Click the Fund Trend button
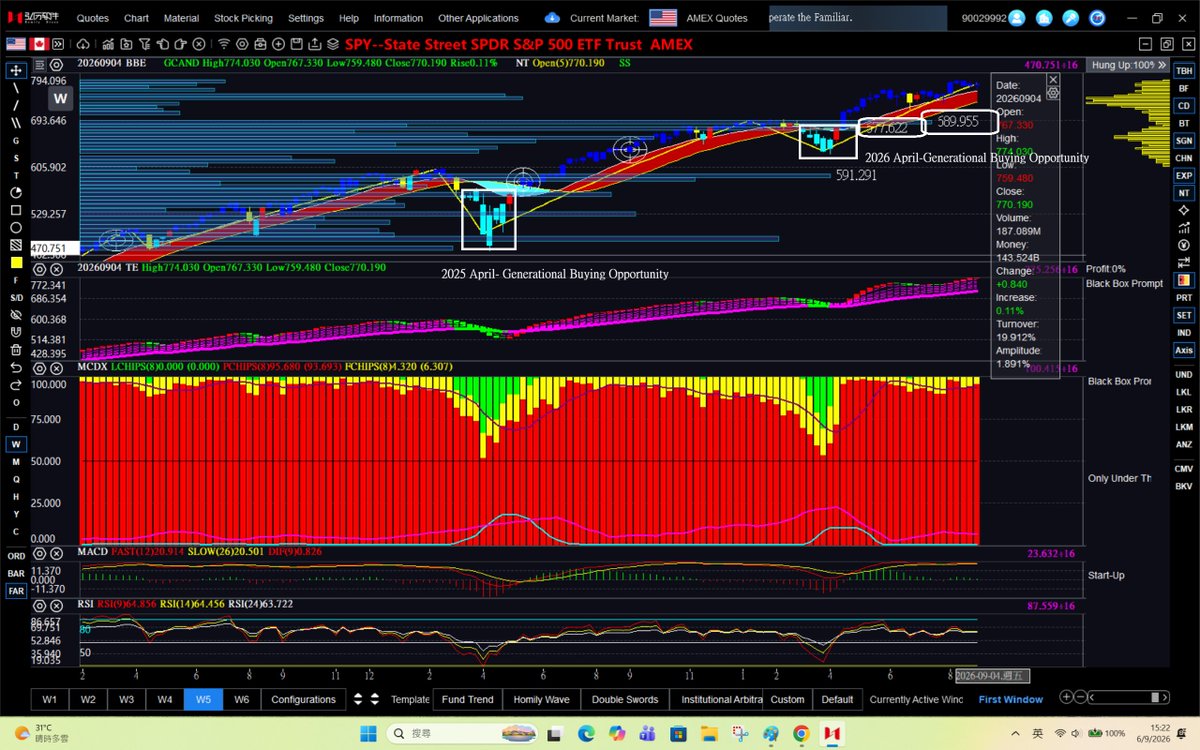 467,699
